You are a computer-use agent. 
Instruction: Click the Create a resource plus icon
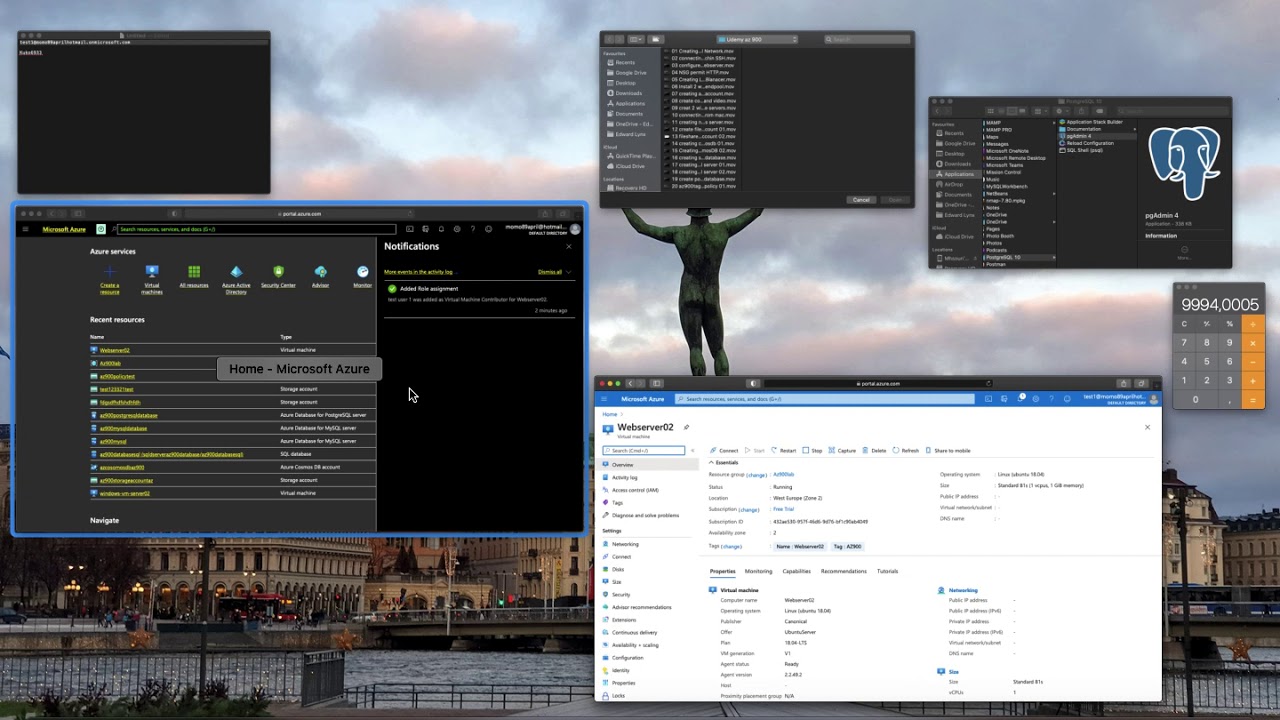110,272
